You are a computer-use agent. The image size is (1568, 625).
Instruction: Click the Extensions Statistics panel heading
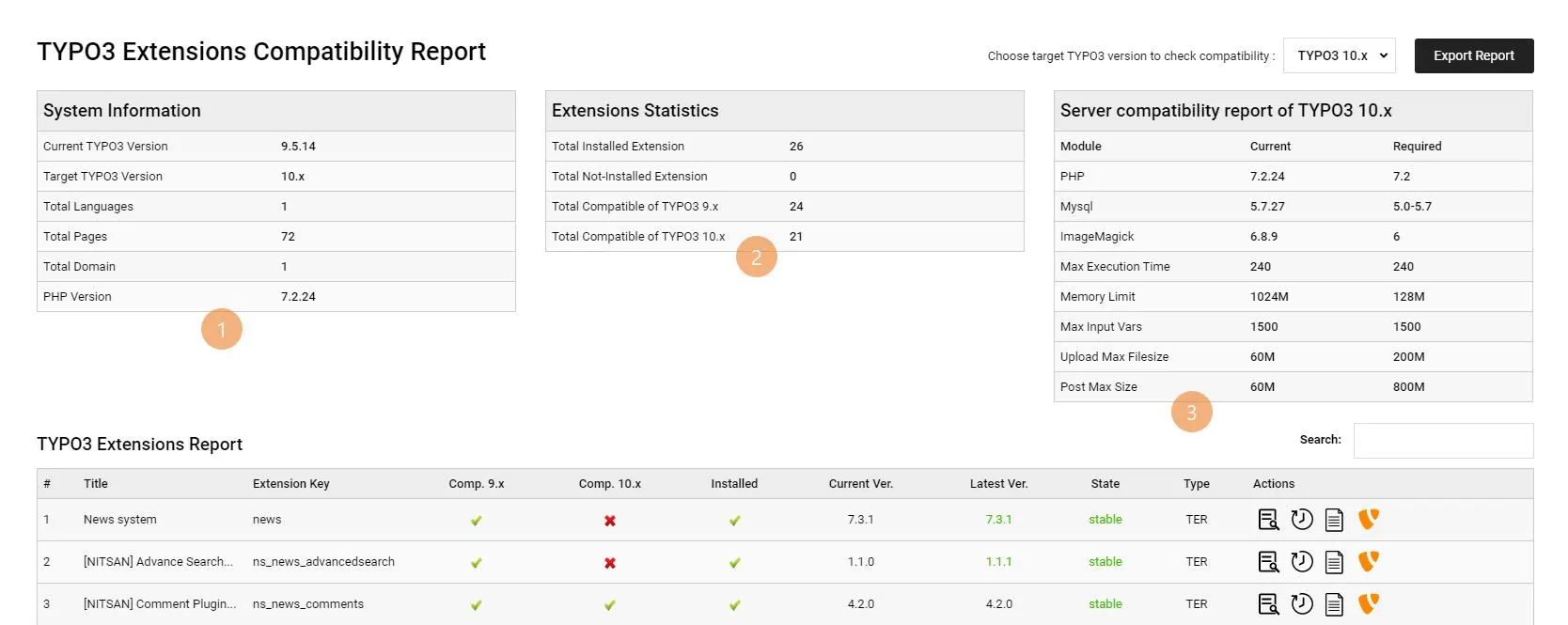tap(635, 111)
